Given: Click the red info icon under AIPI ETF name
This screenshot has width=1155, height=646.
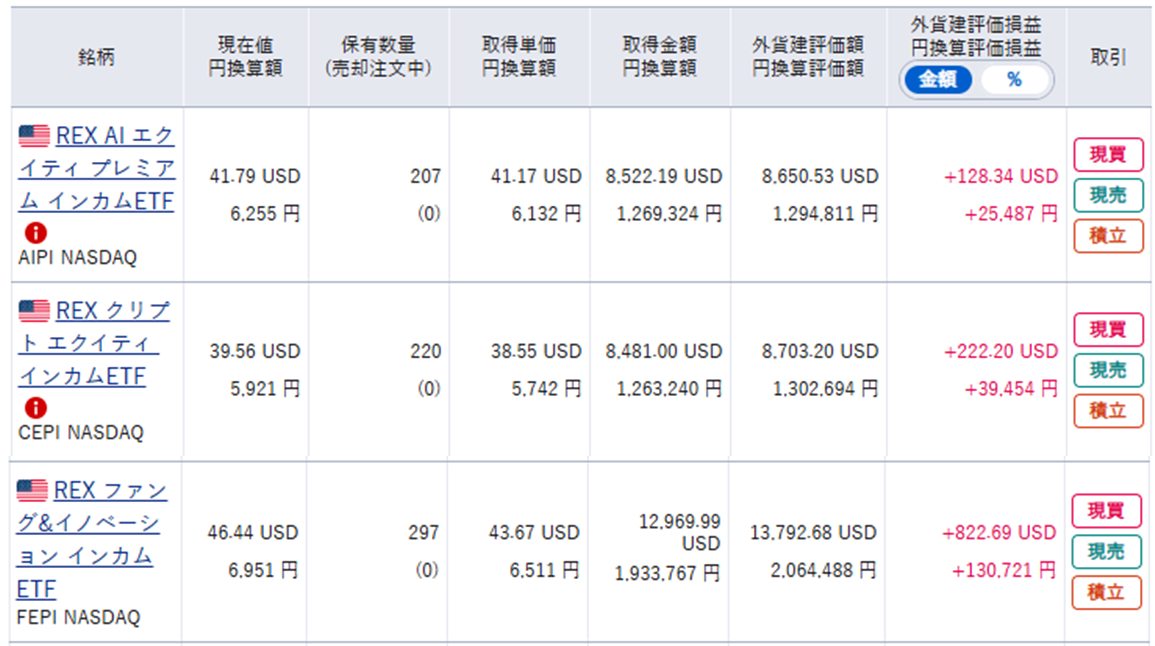Looking at the screenshot, I should pos(35,233).
